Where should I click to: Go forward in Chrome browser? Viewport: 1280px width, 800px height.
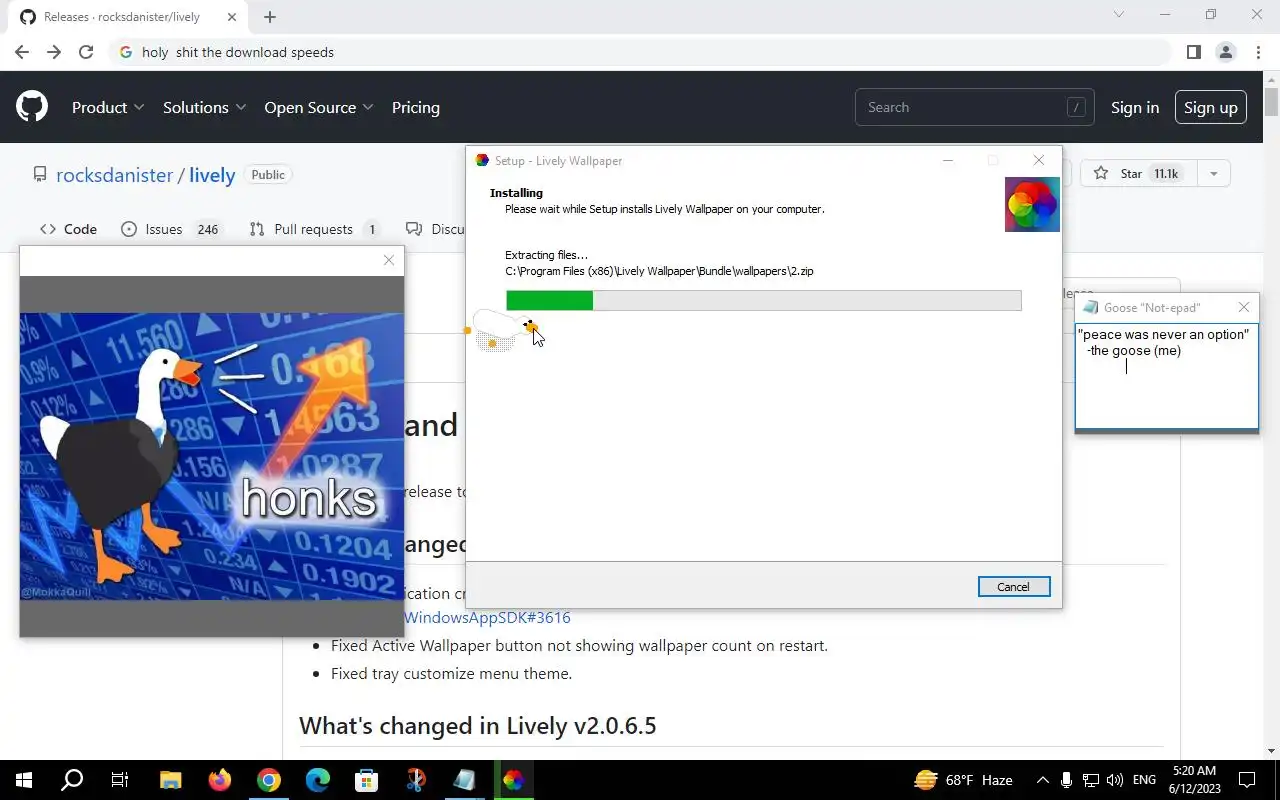[x=54, y=52]
